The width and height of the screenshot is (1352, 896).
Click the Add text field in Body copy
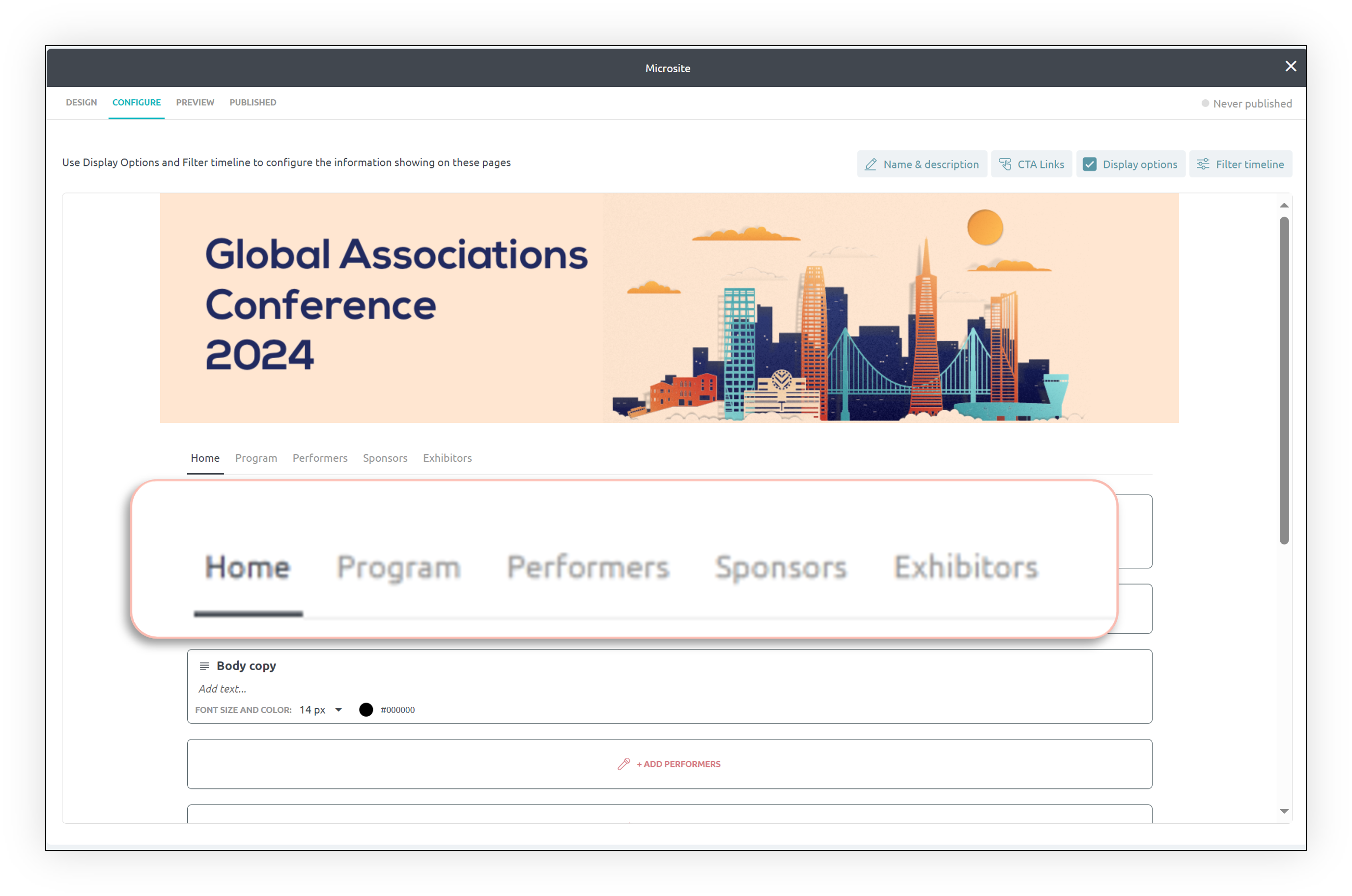pyautogui.click(x=223, y=689)
